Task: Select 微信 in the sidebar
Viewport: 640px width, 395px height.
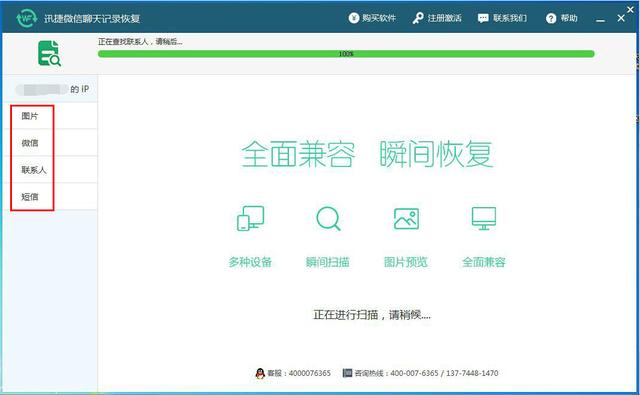Action: coord(51,143)
